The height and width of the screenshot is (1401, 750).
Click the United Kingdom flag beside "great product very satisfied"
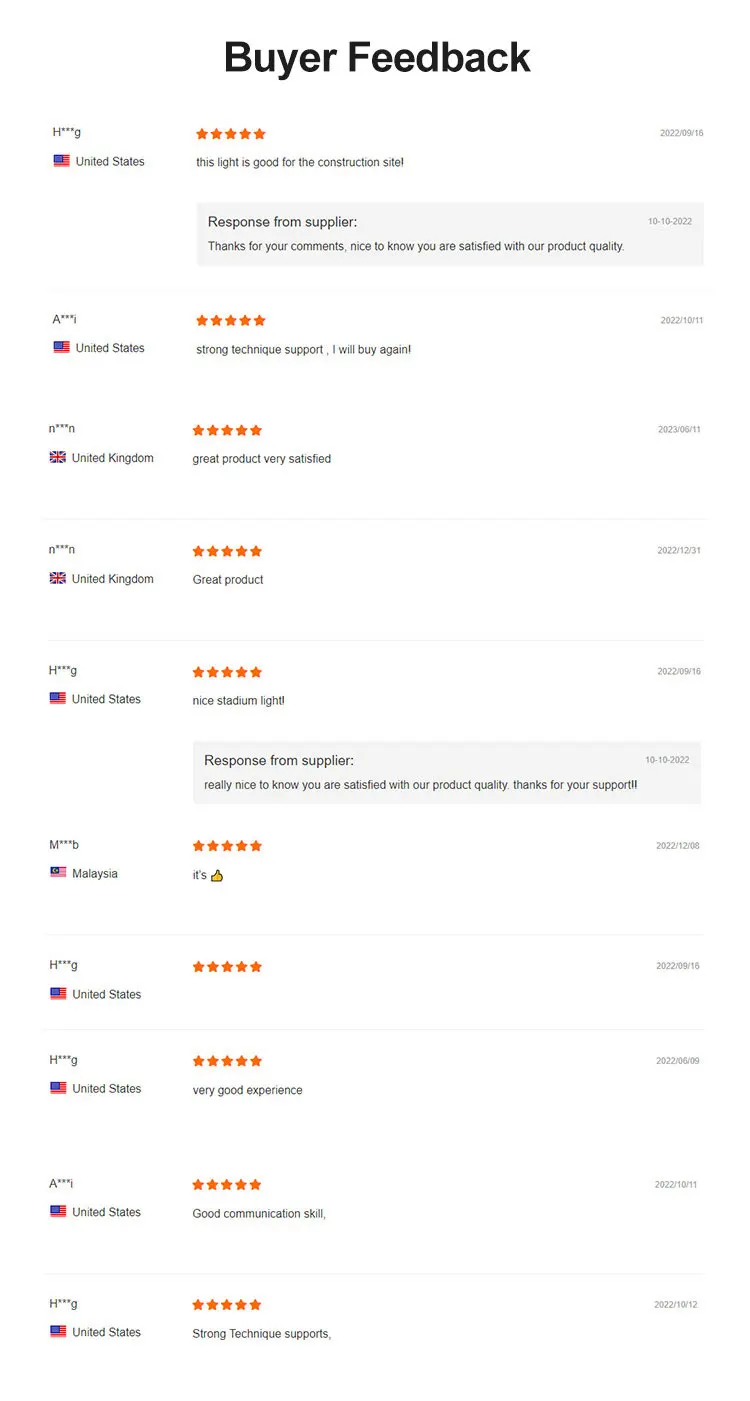pyautogui.click(x=58, y=458)
